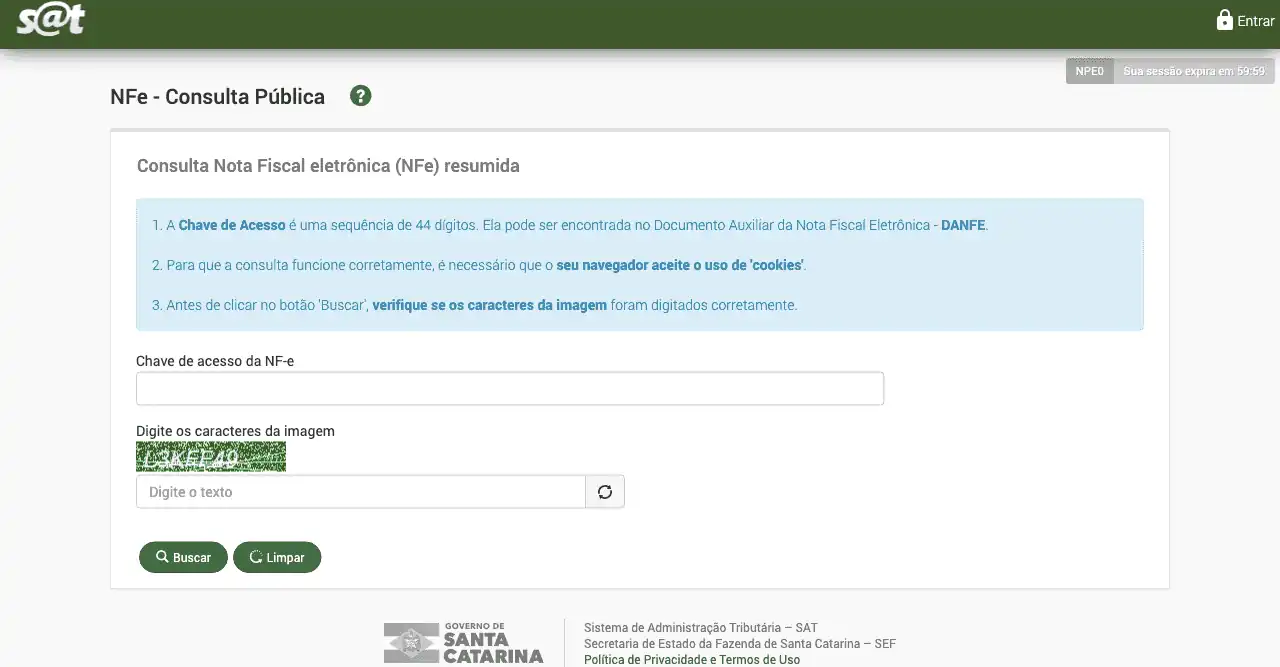Click the S@T logo in header
The height and width of the screenshot is (667, 1280).
(x=50, y=20)
